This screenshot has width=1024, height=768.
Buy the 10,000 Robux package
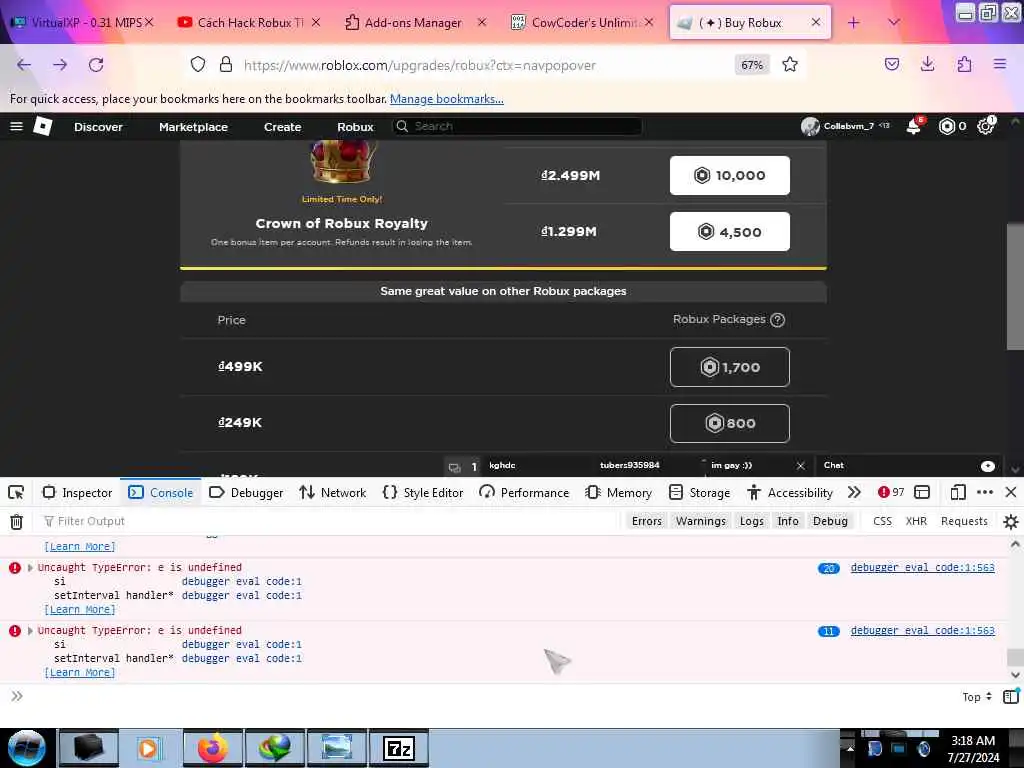[x=729, y=175]
